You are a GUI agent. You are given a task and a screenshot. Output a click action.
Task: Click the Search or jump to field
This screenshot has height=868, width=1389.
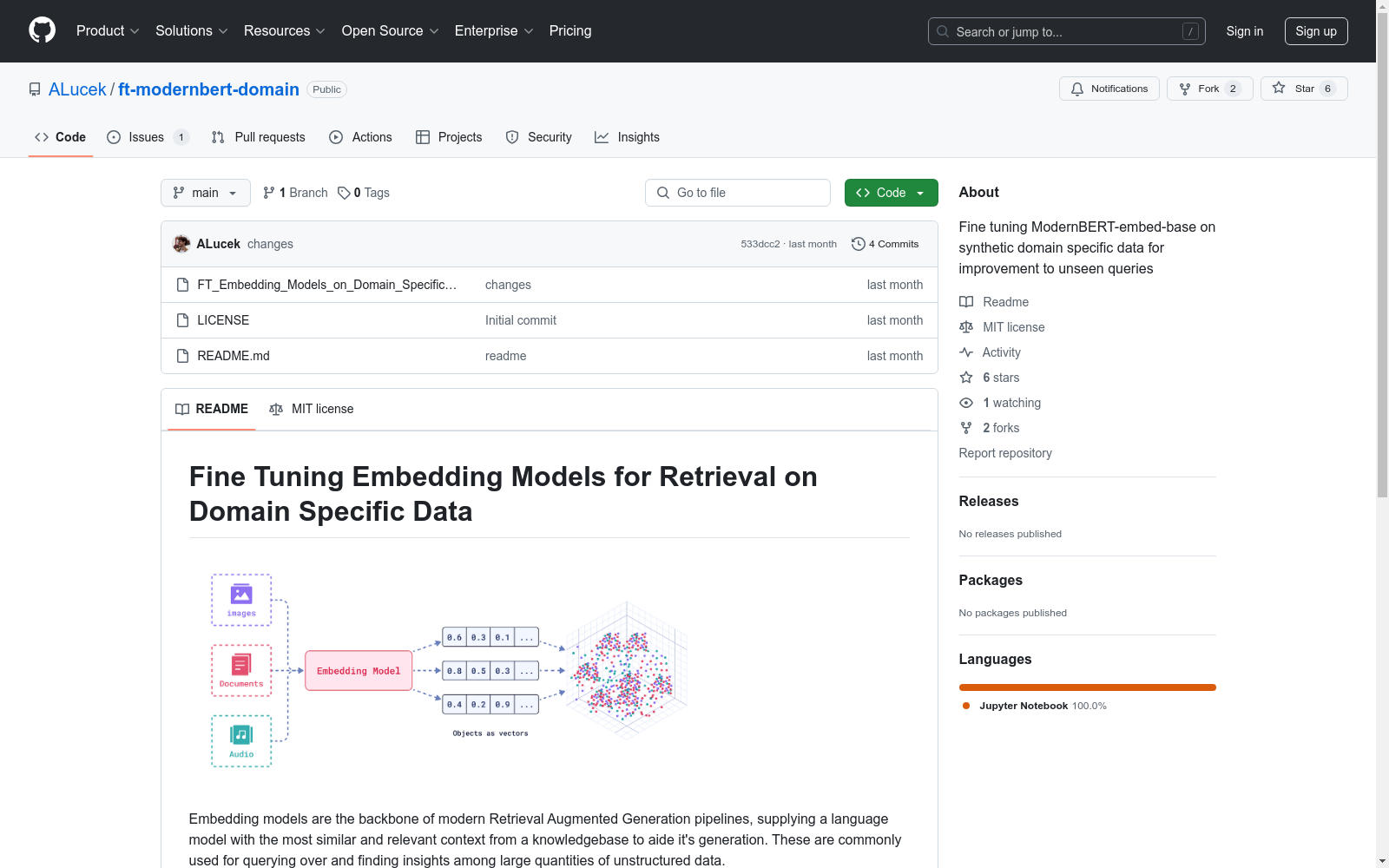tap(1067, 31)
